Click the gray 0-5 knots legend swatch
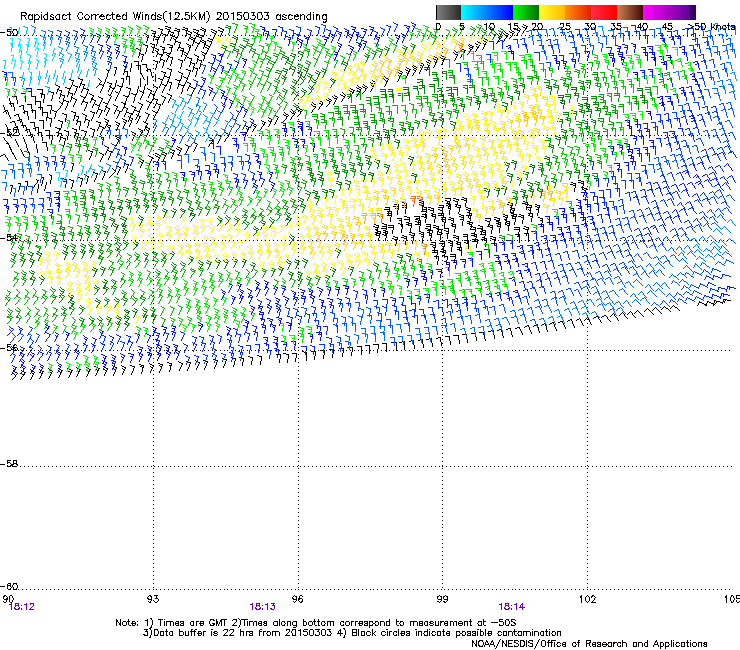Screen dimensions: 740x650 (x=449, y=12)
